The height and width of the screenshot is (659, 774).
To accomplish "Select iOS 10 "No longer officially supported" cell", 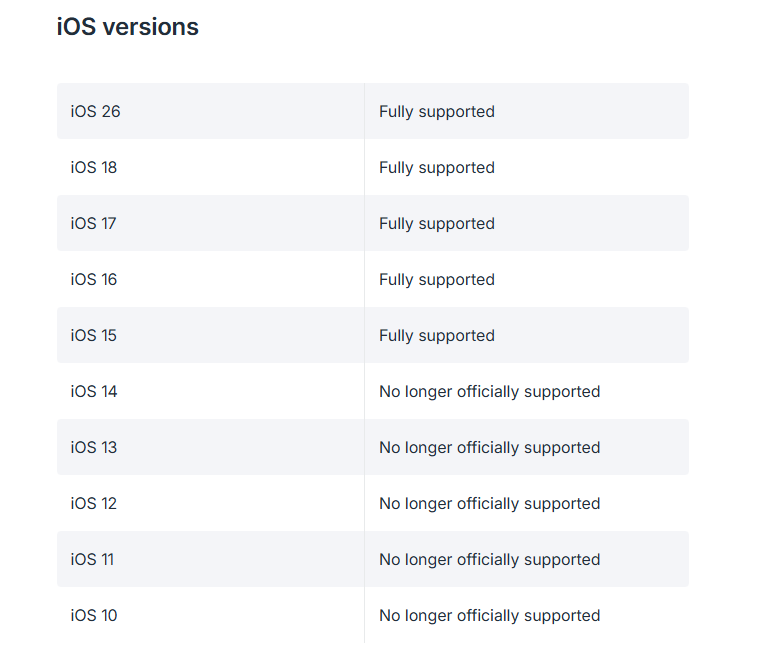I will point(489,615).
